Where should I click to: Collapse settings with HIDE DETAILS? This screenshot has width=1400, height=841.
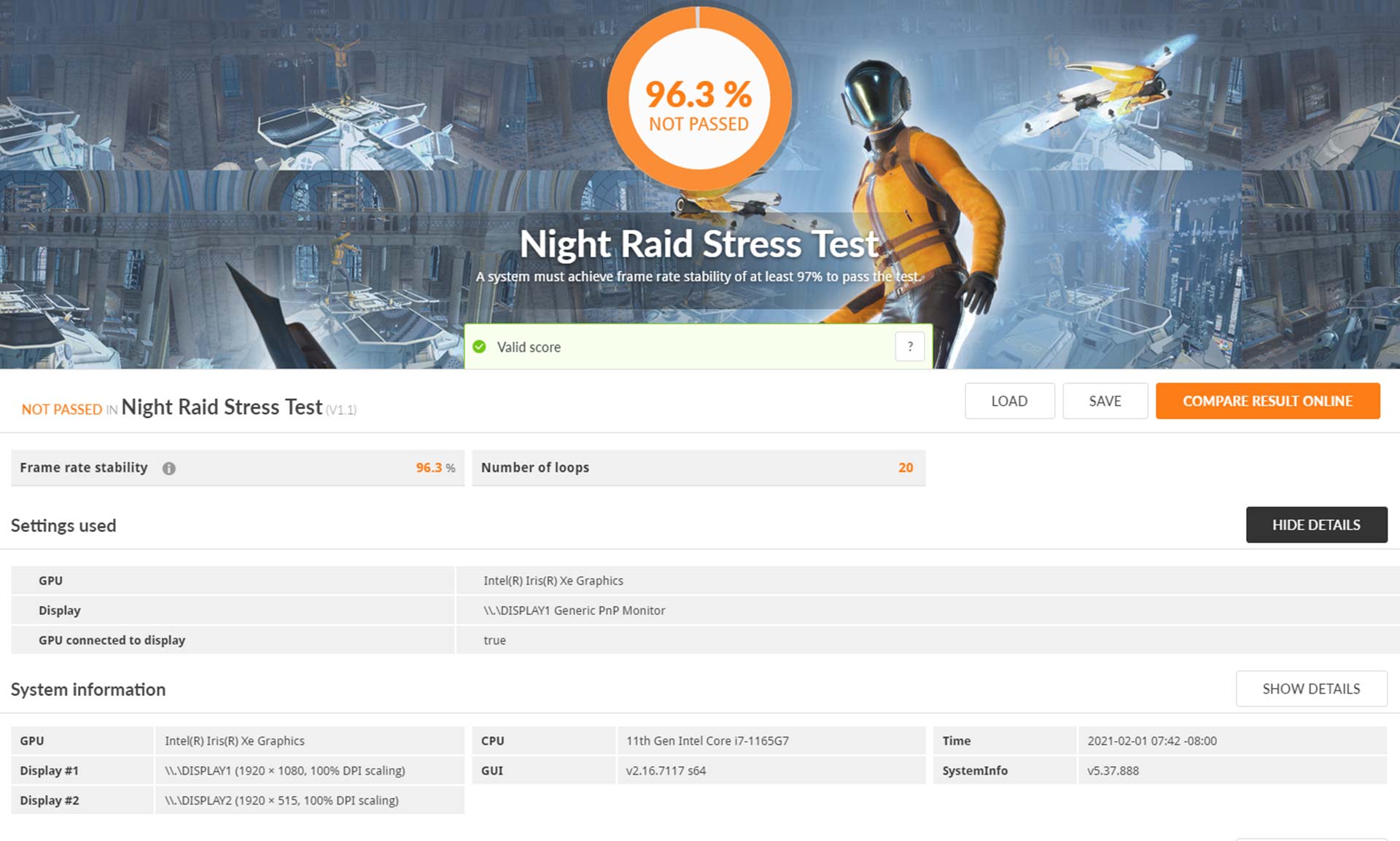tap(1316, 525)
